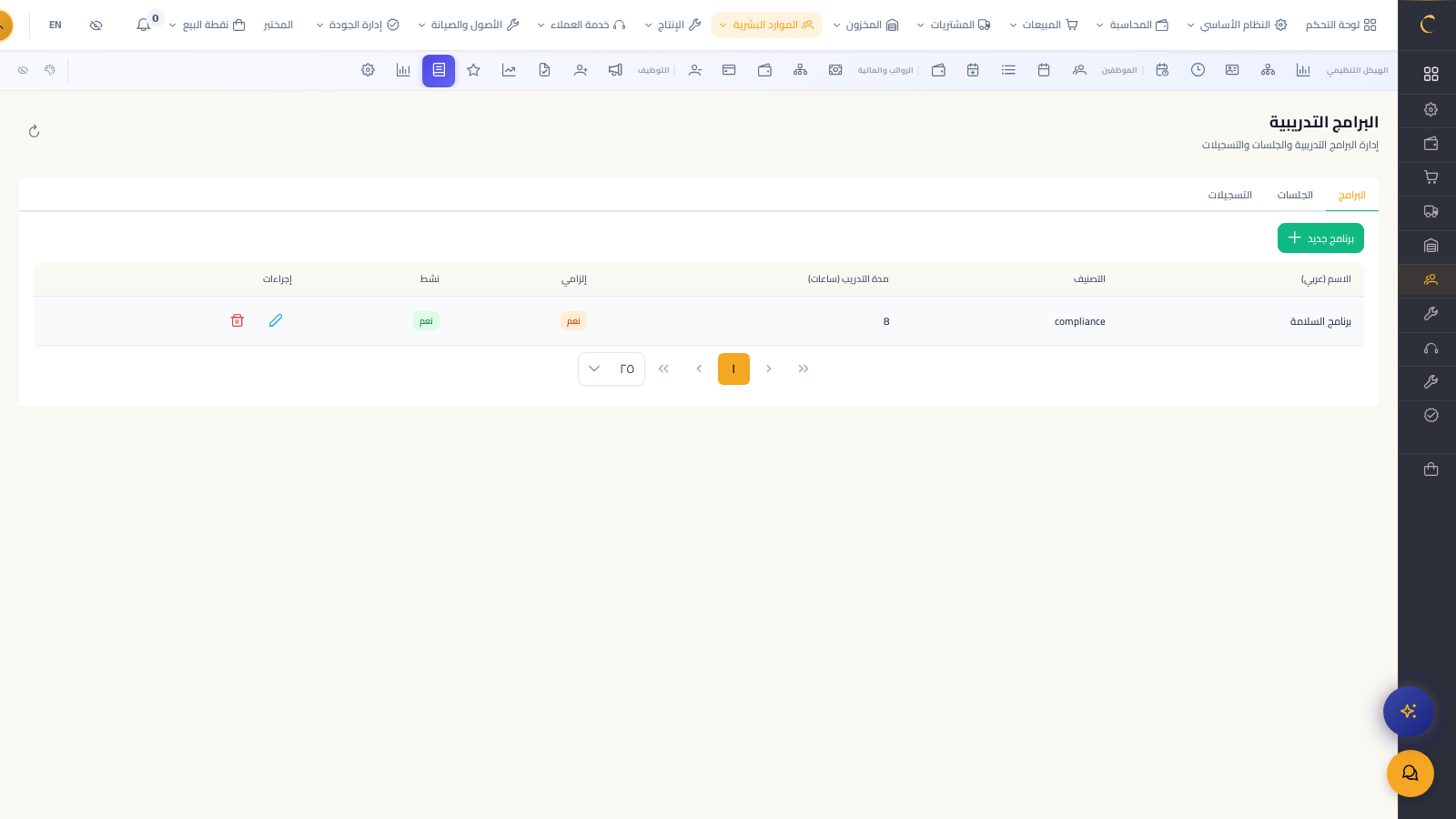The width and height of the screenshot is (1456, 819).
Task: Toggle the crossed-eye visibility icon in top bar
Action: [x=96, y=25]
